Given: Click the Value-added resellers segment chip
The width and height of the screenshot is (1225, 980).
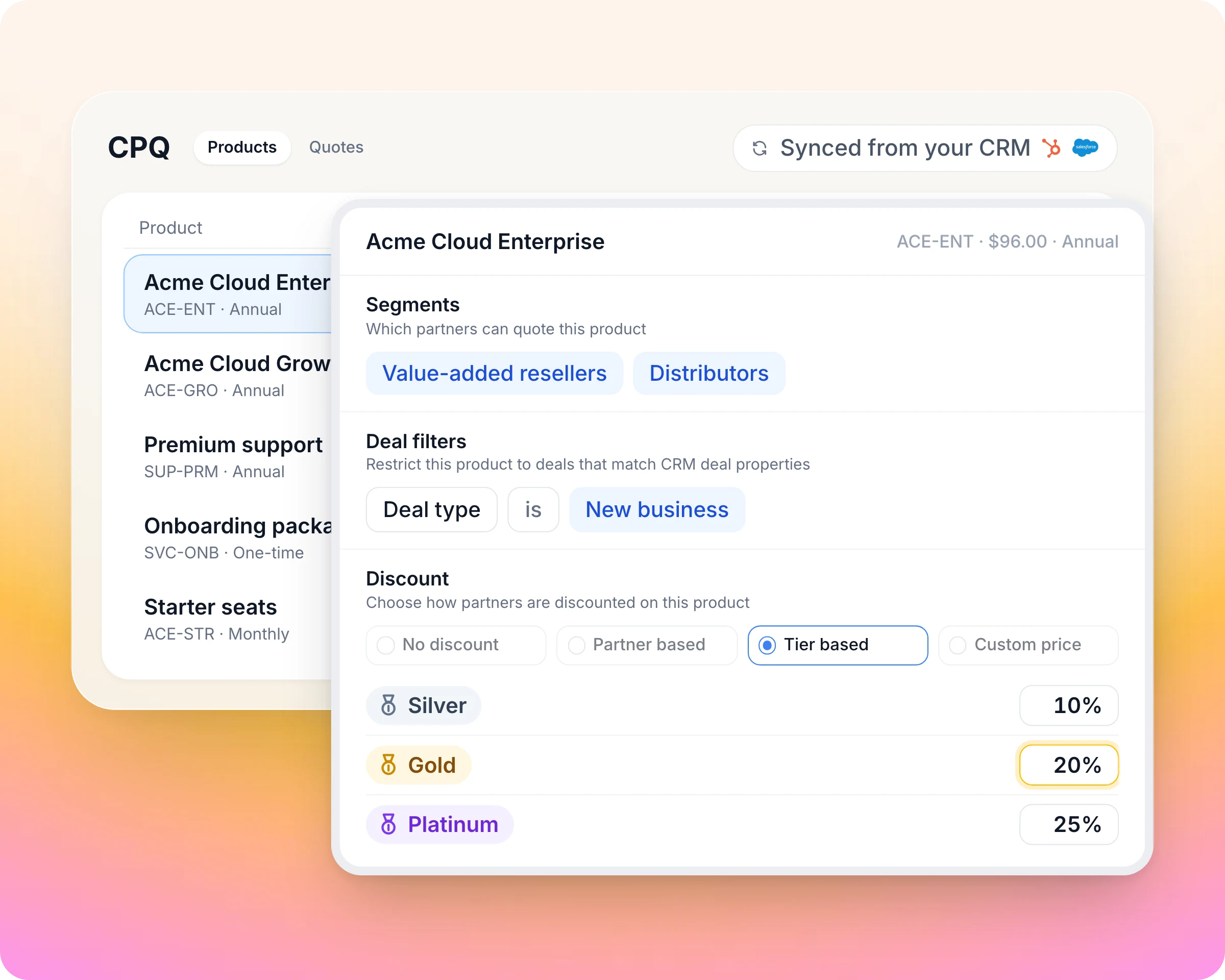Looking at the screenshot, I should 494,373.
